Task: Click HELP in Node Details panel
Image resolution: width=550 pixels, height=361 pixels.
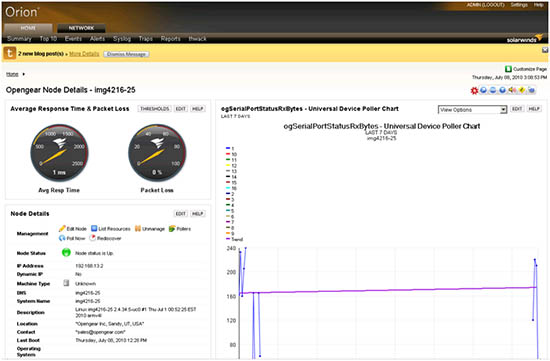Action: 198,214
